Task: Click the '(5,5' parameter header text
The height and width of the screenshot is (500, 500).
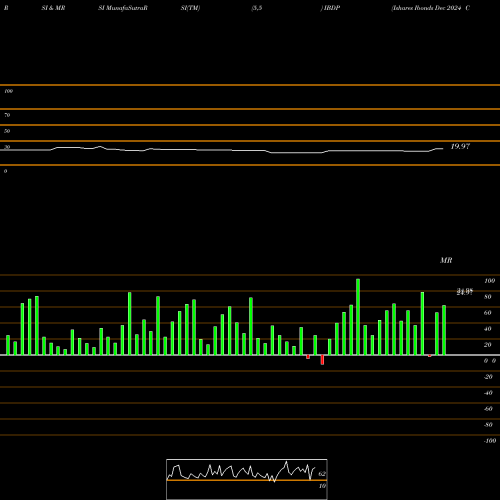Action: coord(257,8)
